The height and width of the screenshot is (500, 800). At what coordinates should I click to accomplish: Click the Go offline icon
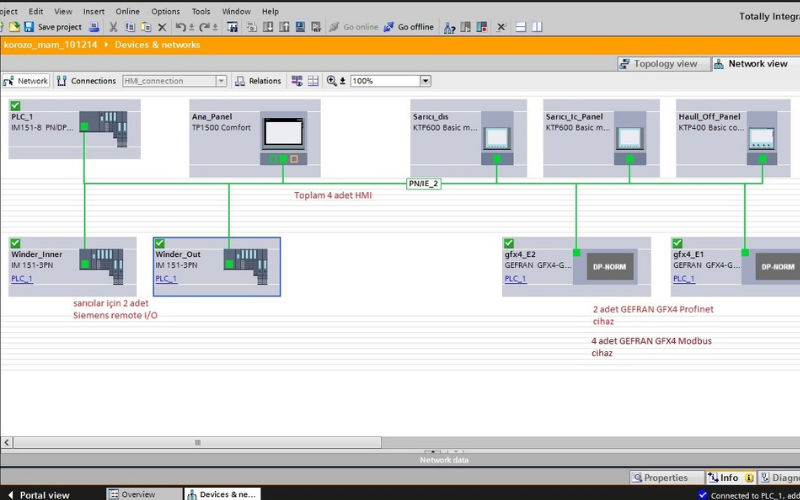[389, 27]
